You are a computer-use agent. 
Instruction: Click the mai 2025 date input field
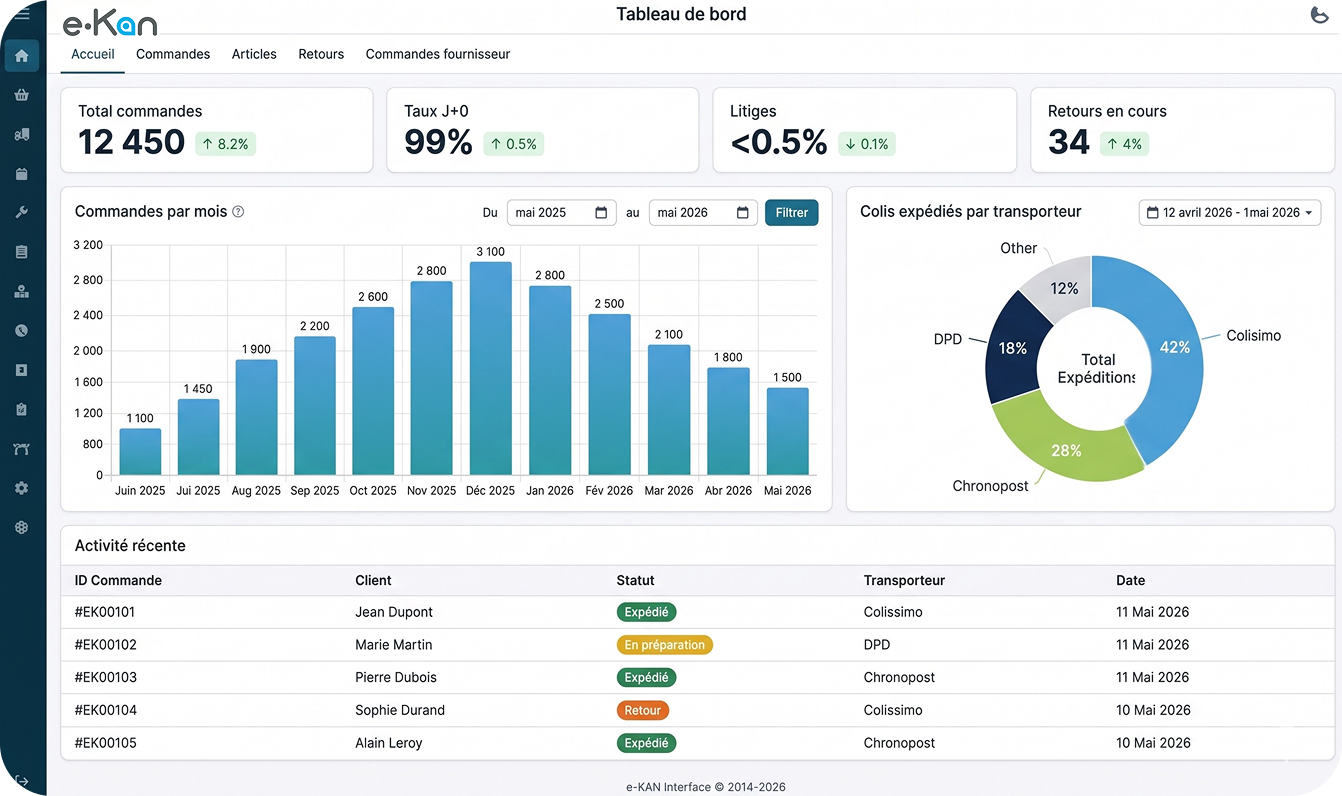point(562,213)
